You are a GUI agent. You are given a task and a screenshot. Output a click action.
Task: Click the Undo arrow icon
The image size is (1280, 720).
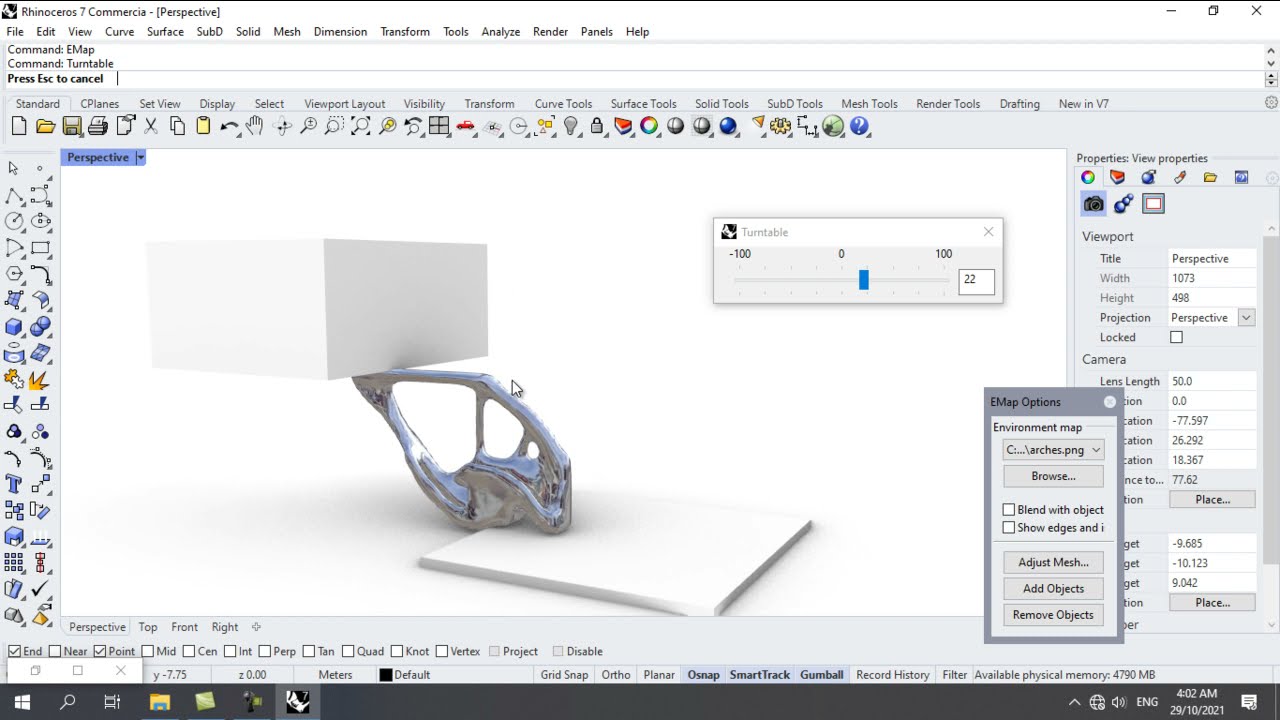coord(230,126)
